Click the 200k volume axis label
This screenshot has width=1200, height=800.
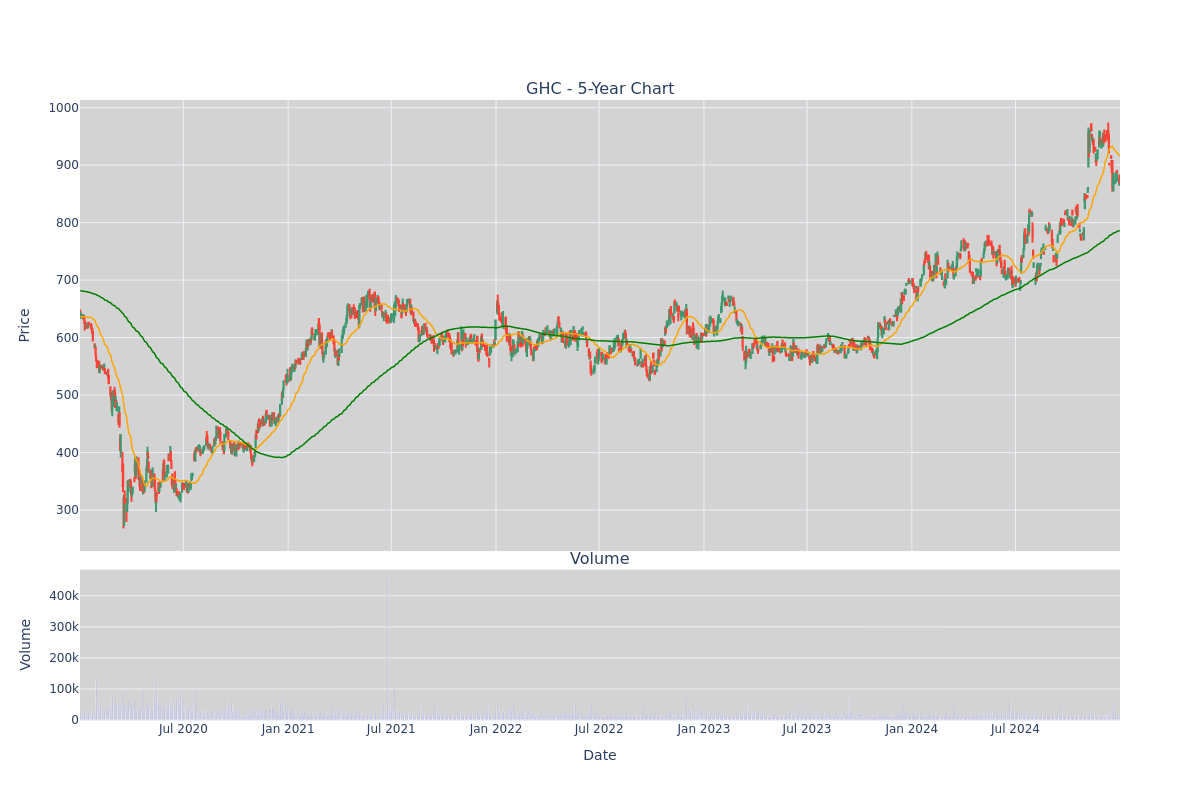pos(62,658)
